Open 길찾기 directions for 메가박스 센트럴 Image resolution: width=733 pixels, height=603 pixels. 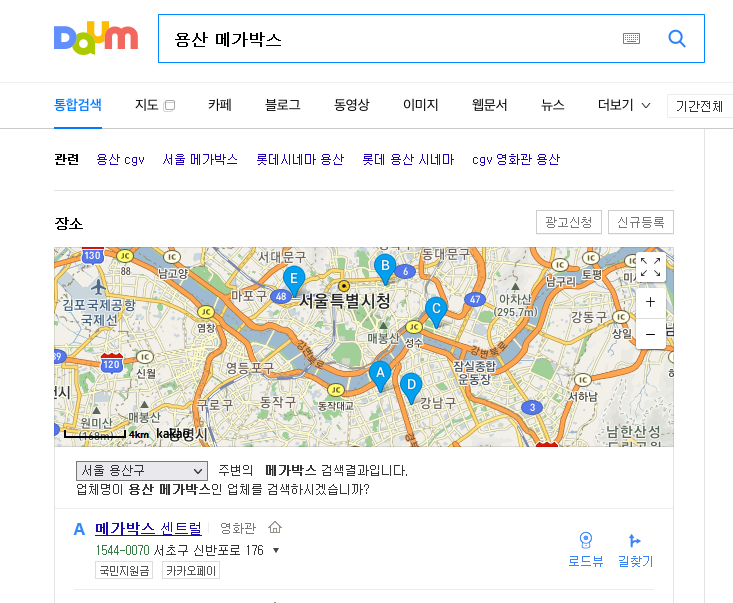tap(635, 550)
